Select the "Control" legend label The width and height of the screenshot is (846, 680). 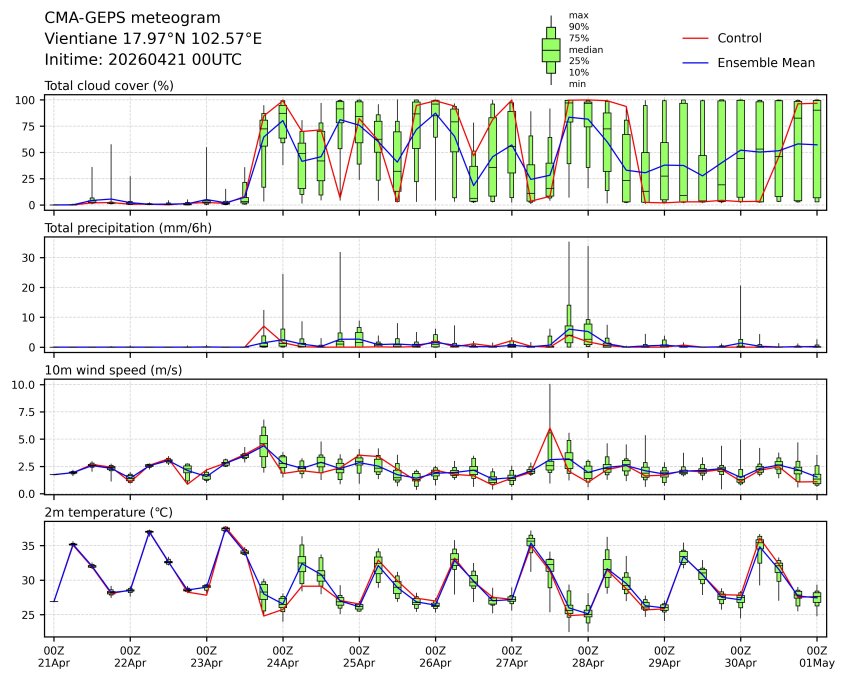(x=739, y=38)
